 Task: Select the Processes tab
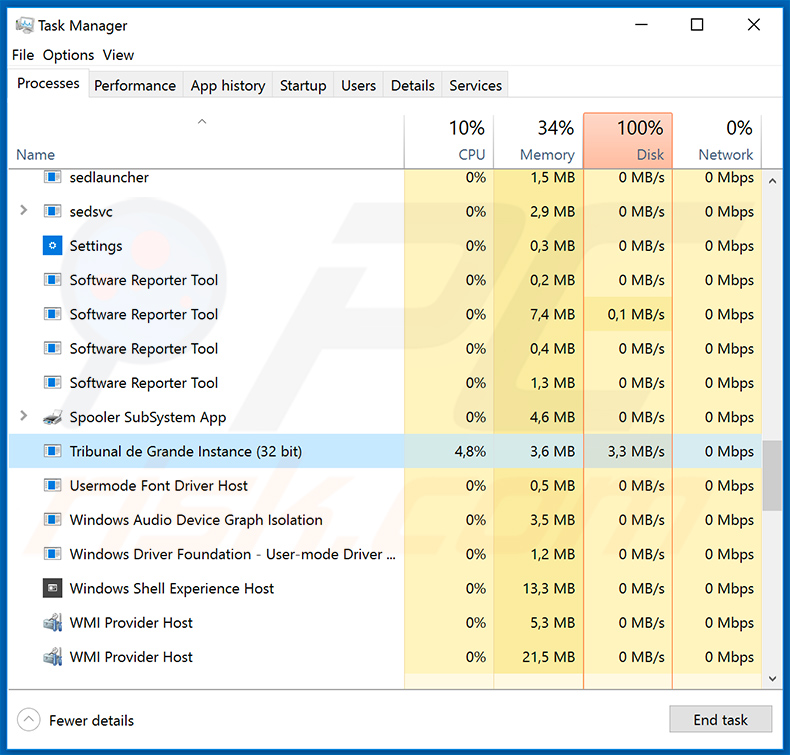pos(48,83)
